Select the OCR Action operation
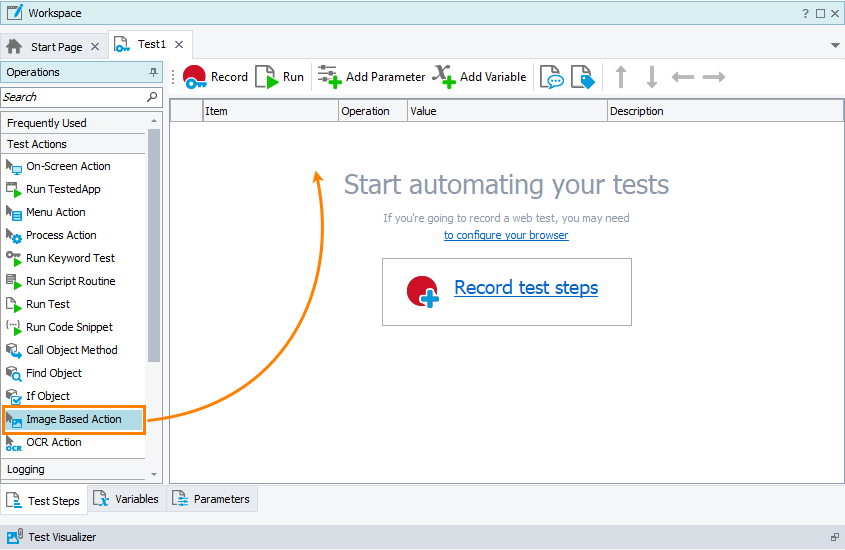Viewport: 845px width, 550px height. click(x=54, y=442)
